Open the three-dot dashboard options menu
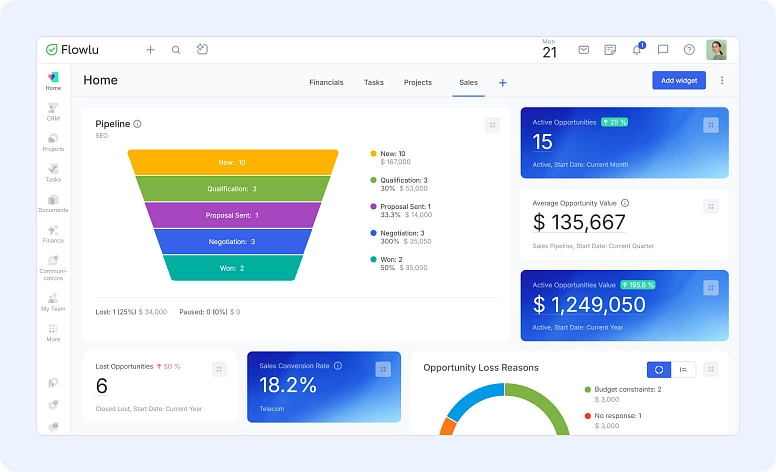Screen dimensions: 776x472 (722, 80)
